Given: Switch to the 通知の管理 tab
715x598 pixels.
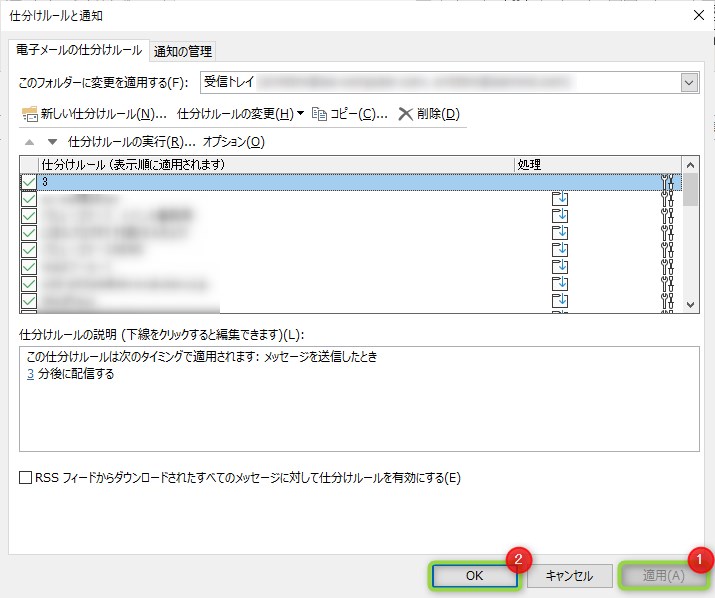Looking at the screenshot, I should pos(183,51).
